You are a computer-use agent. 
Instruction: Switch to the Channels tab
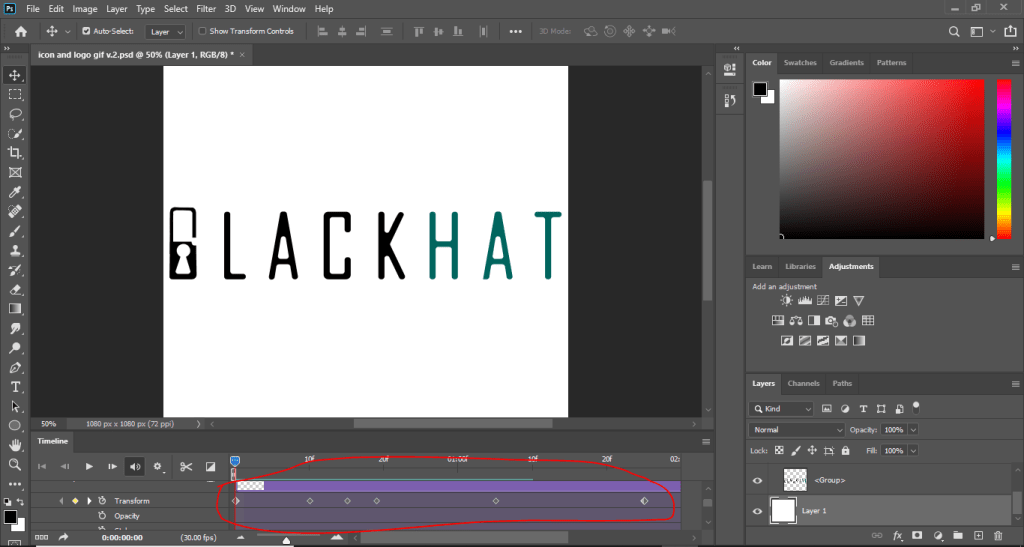coord(803,383)
